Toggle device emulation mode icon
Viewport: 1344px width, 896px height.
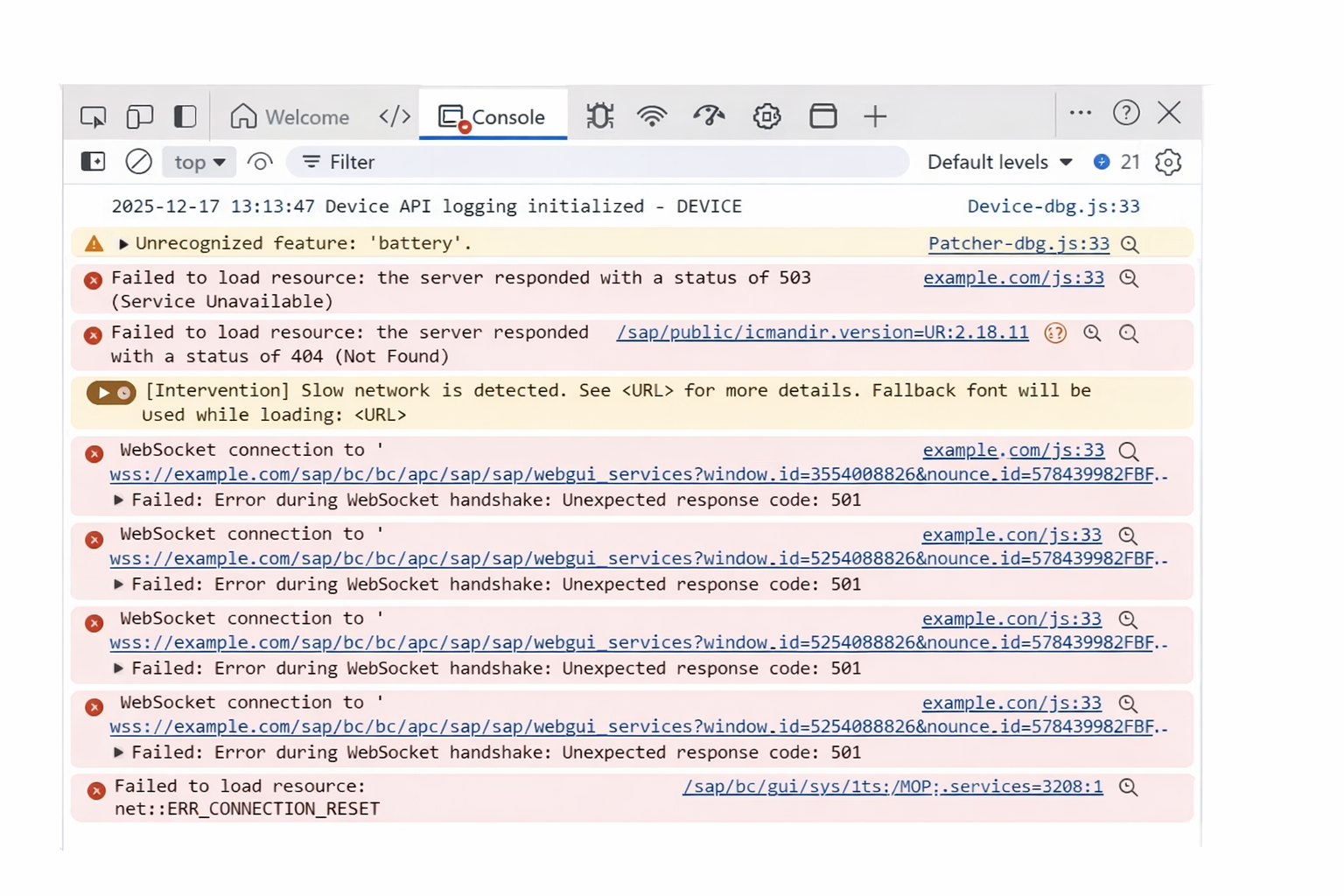[139, 116]
